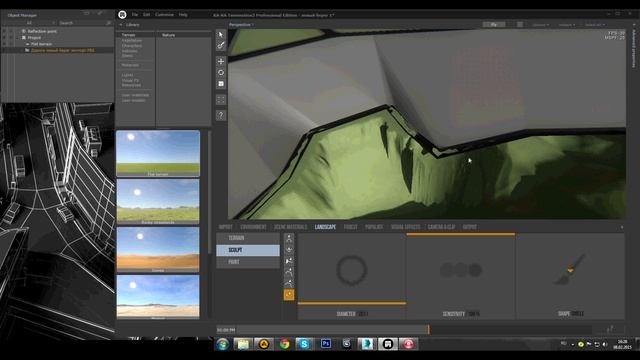Activate the rotate gizmo tool
This screenshot has width=640, height=360.
[221, 73]
